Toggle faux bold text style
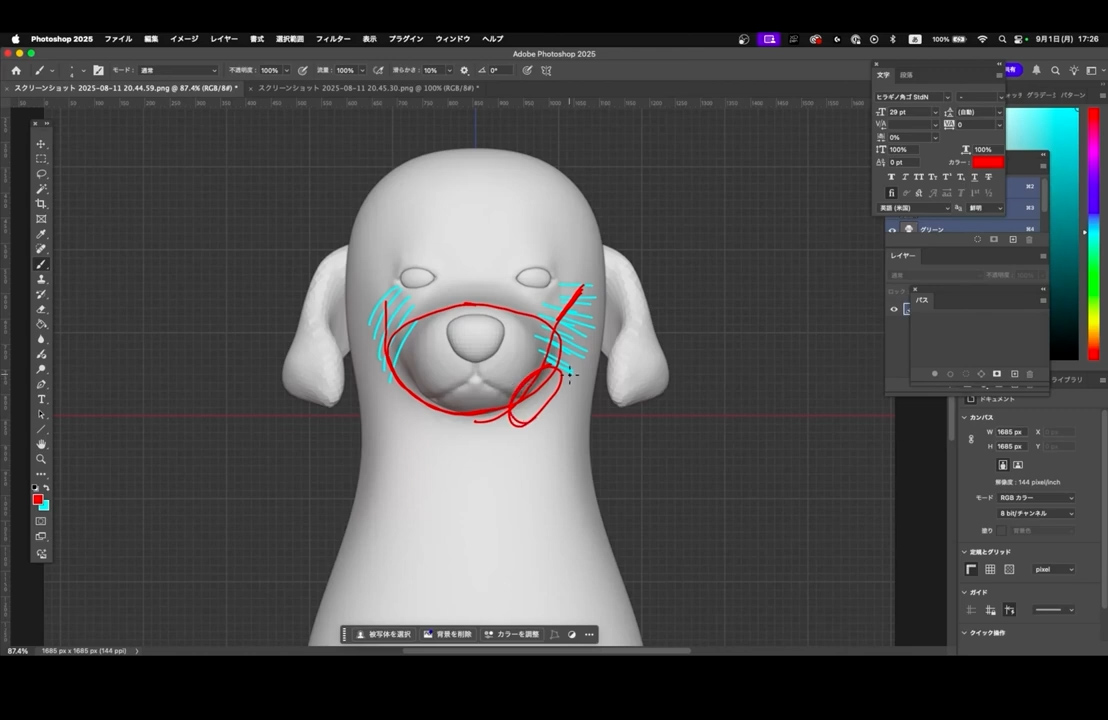Viewport: 1108px width, 720px height. coord(891,177)
